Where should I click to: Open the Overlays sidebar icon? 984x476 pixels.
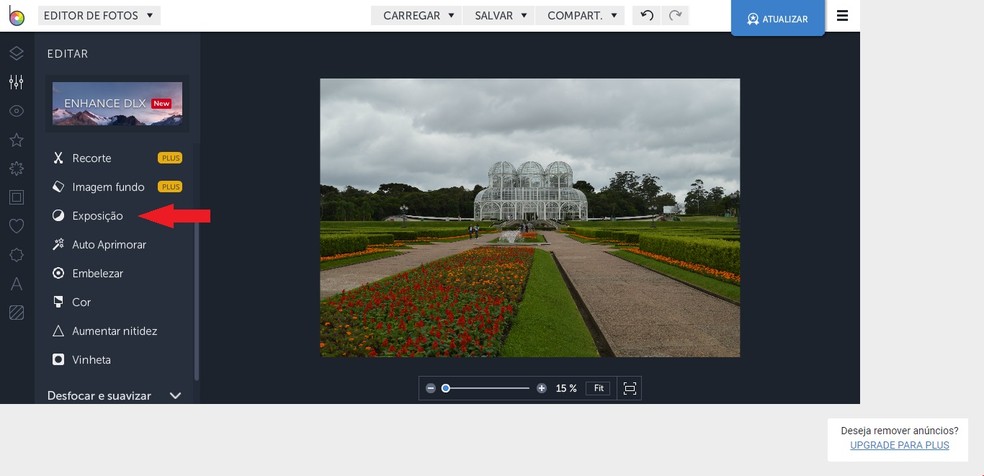tap(16, 255)
